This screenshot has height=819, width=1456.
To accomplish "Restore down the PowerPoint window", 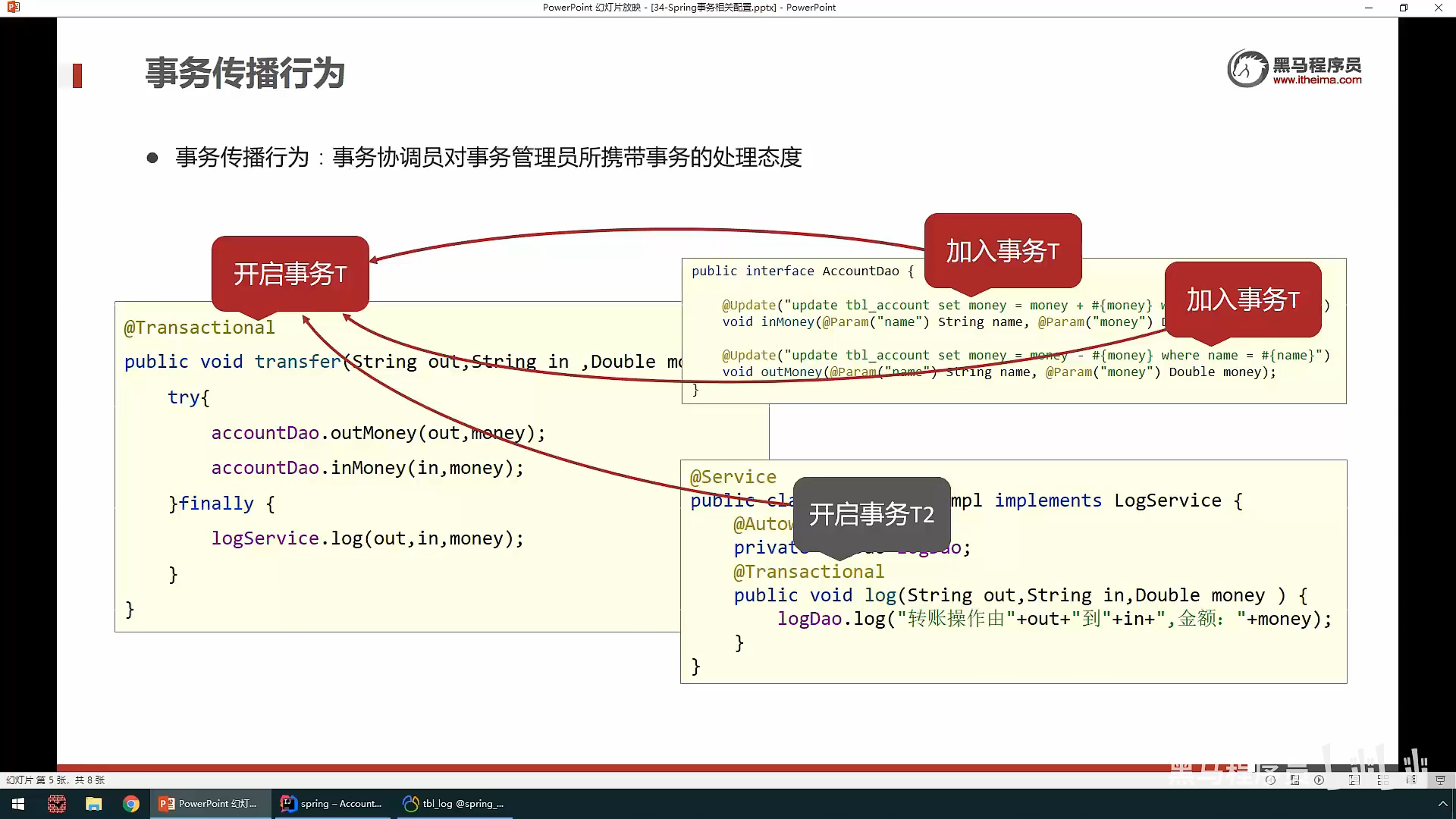I will (1404, 8).
